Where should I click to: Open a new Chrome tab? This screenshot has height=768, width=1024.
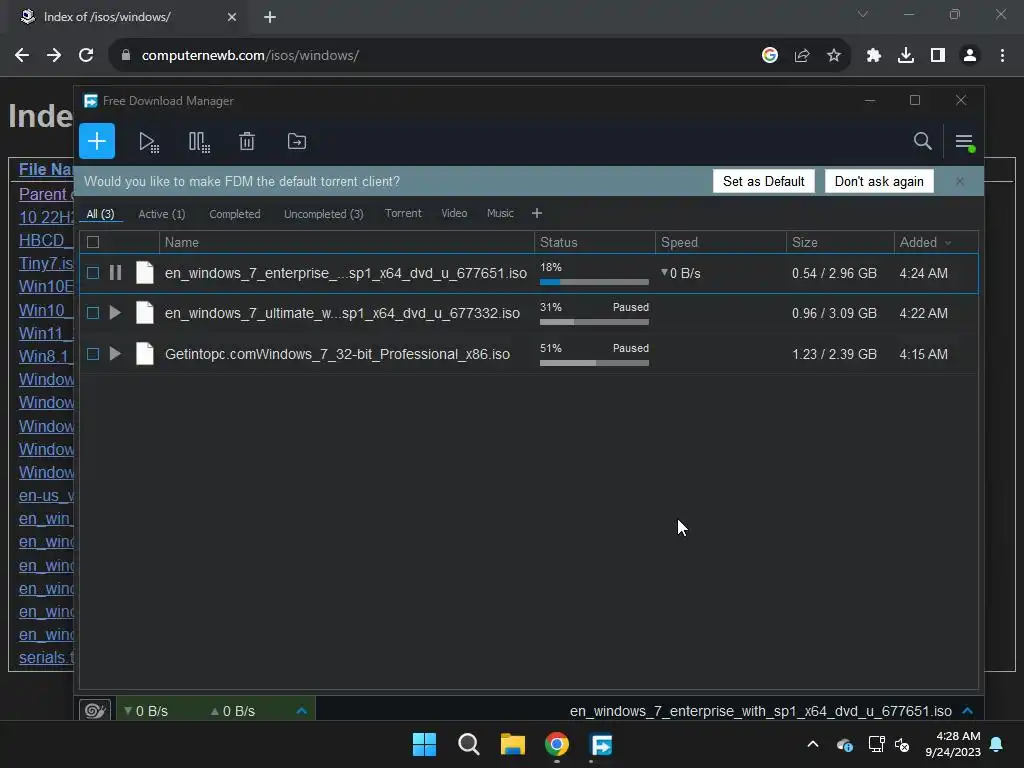270,17
